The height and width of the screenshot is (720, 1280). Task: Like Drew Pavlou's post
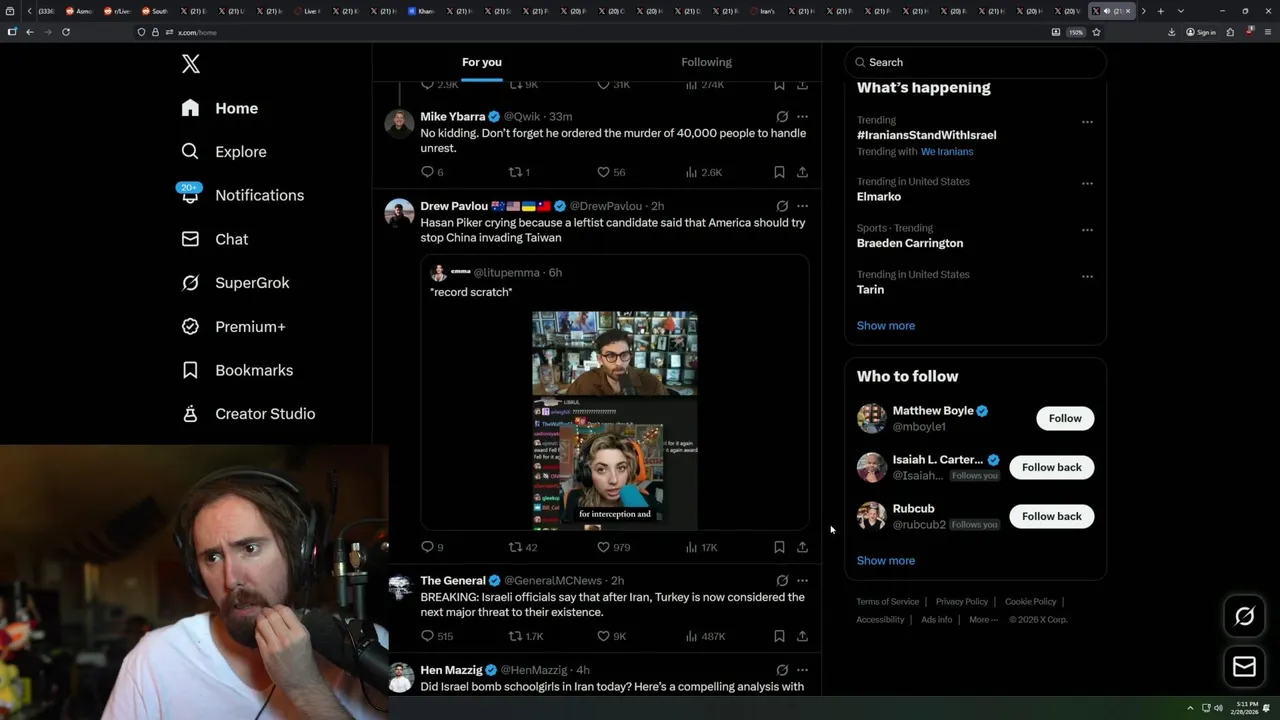pos(613,547)
